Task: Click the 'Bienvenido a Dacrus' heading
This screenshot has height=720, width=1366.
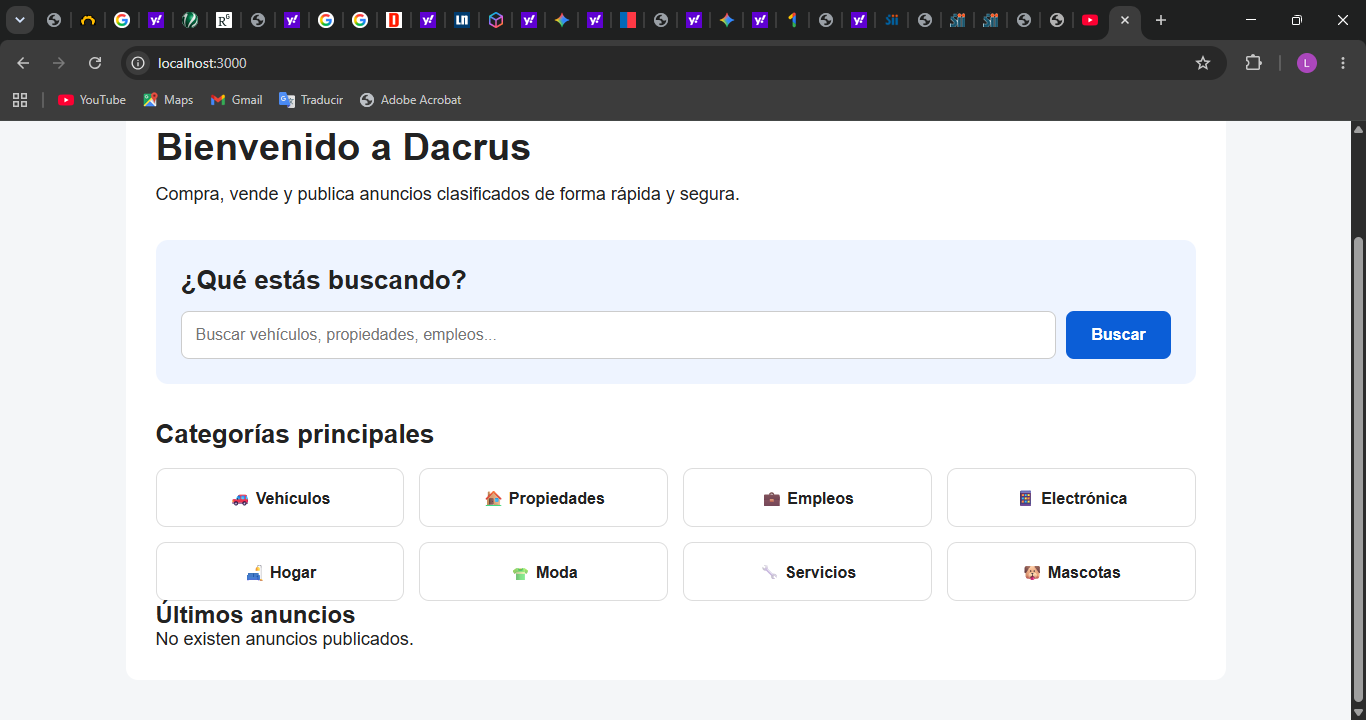Action: click(343, 147)
